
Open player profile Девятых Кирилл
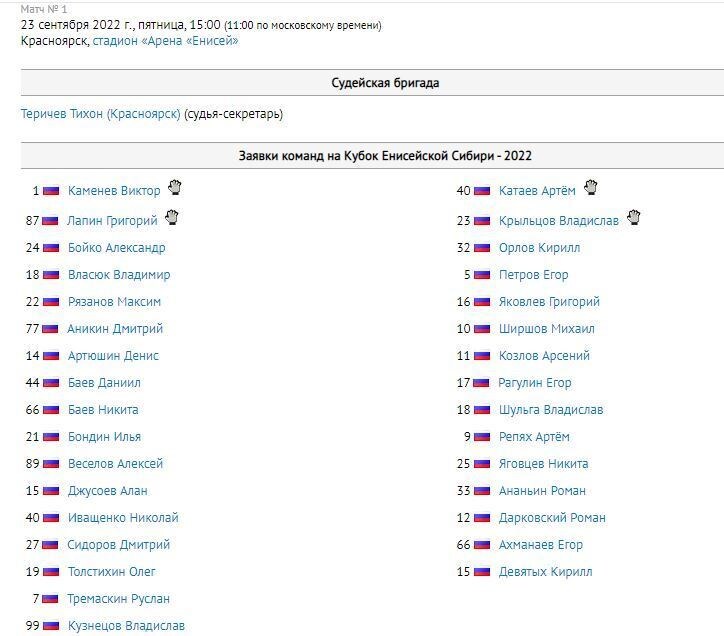tap(545, 572)
